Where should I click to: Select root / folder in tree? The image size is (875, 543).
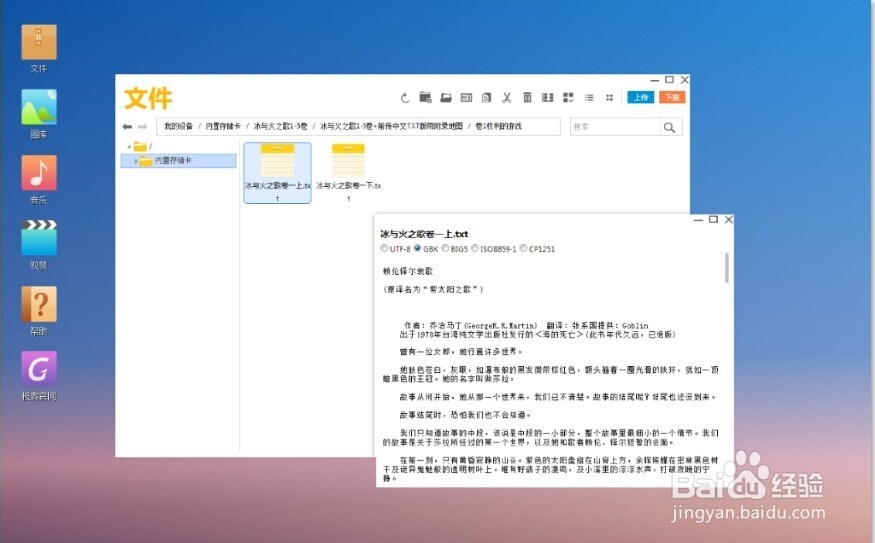pyautogui.click(x=143, y=147)
